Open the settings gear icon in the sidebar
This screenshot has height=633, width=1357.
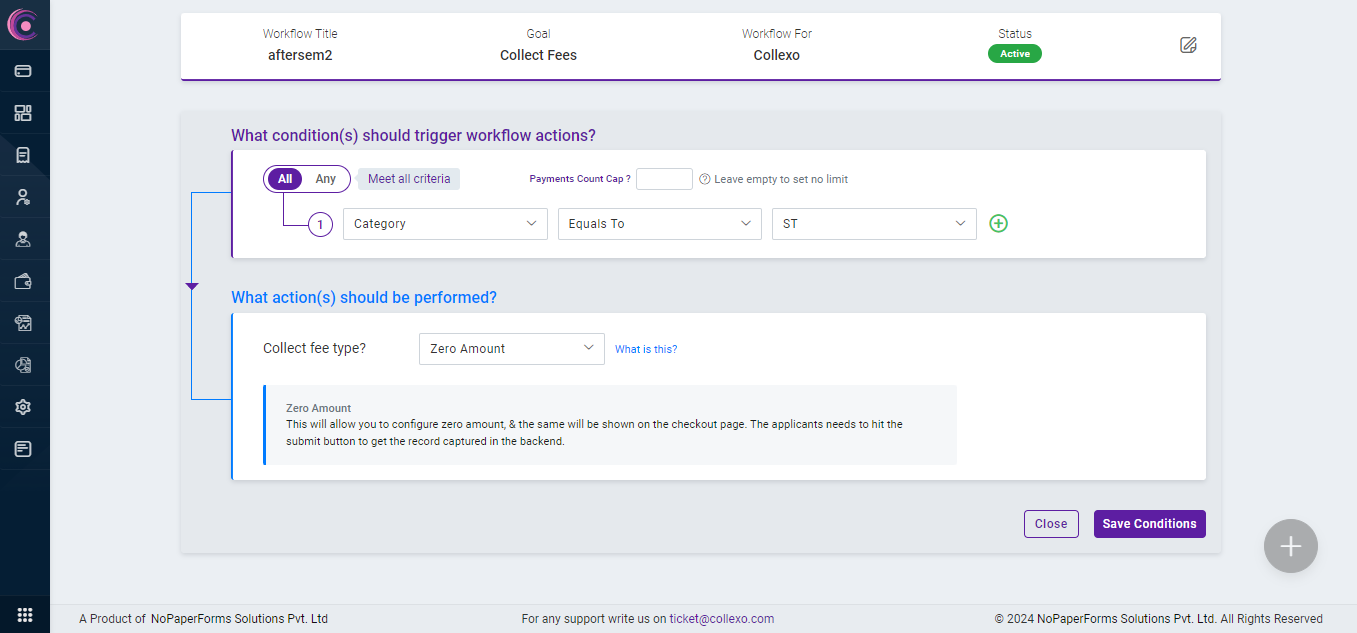click(23, 407)
